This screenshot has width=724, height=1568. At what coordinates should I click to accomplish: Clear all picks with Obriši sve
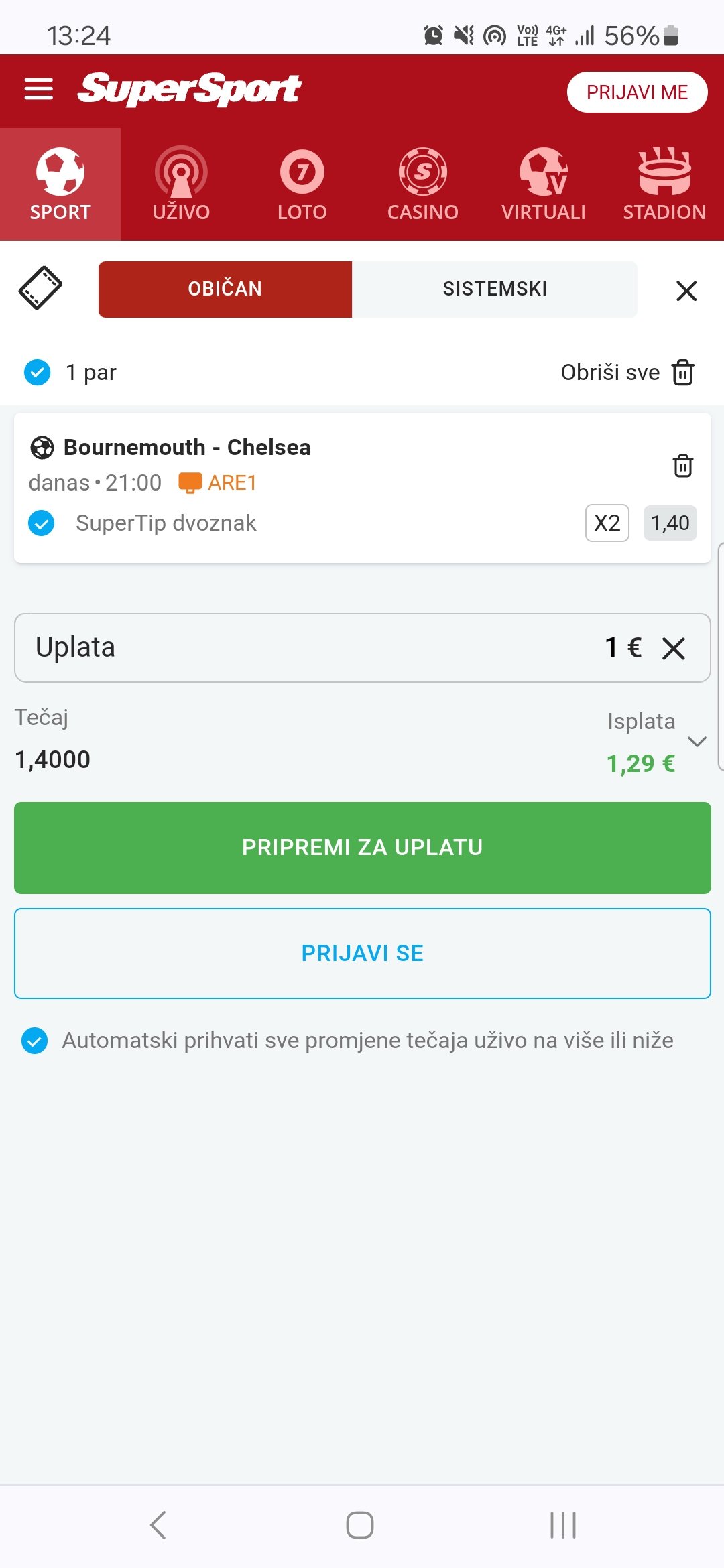coord(627,372)
